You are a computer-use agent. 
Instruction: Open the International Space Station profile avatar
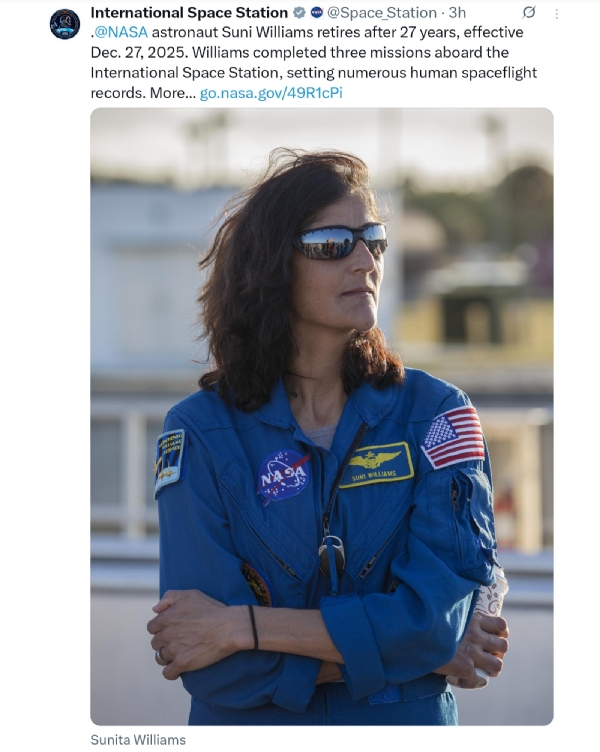tap(65, 24)
